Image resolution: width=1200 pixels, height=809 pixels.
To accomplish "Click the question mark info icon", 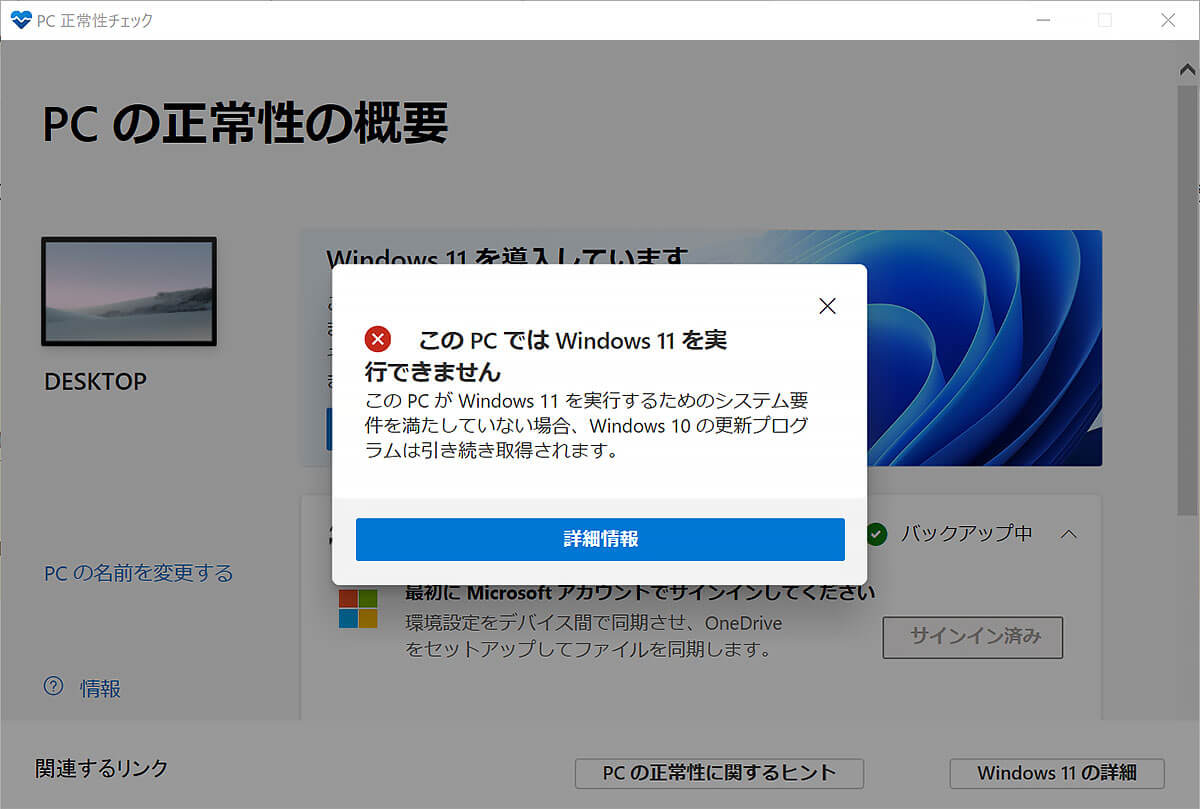I will tap(53, 686).
